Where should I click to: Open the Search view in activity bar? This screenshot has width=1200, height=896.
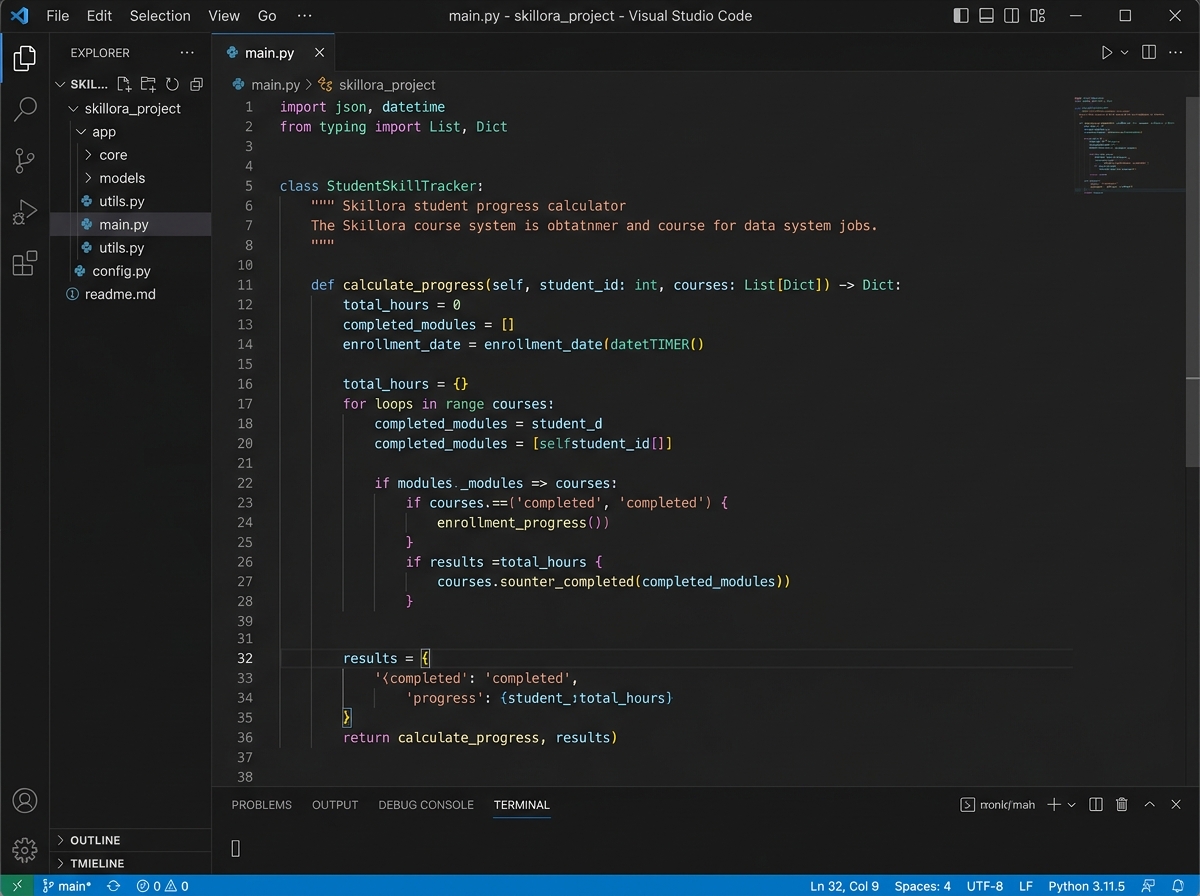(25, 109)
